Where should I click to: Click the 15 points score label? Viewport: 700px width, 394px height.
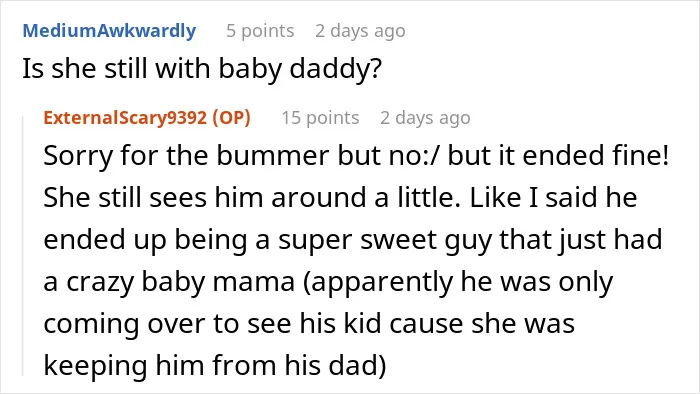(x=320, y=118)
